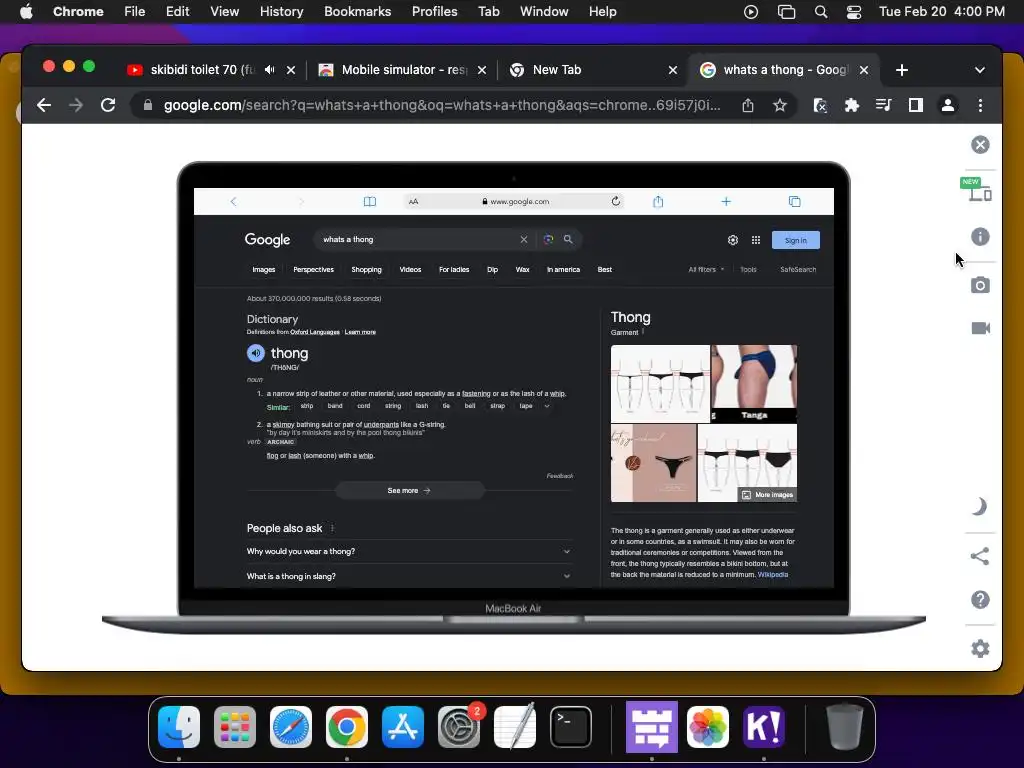
Task: Click the Sign in button
Action: [x=795, y=240]
